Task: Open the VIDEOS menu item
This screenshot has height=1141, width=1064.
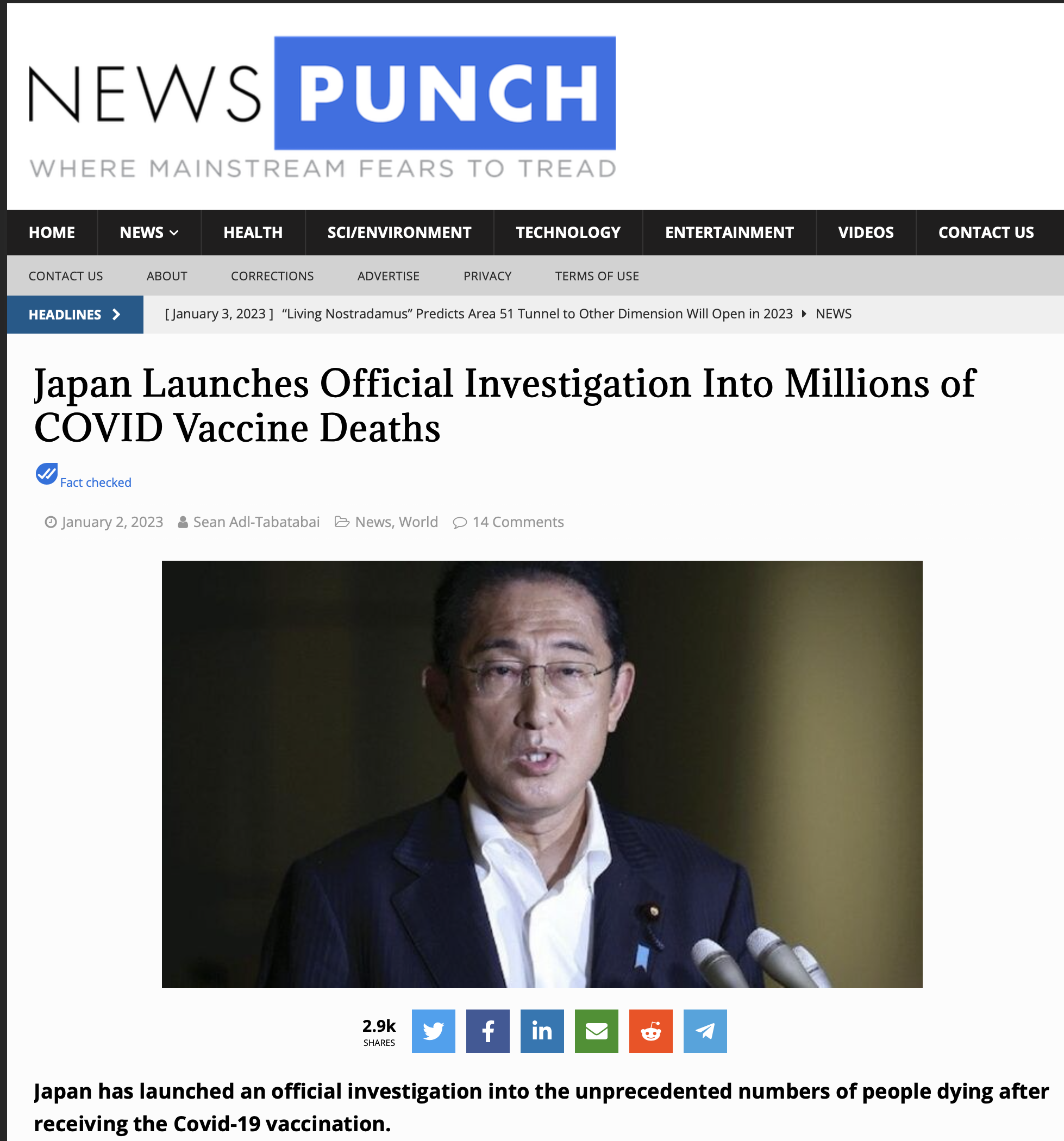Action: (x=866, y=233)
